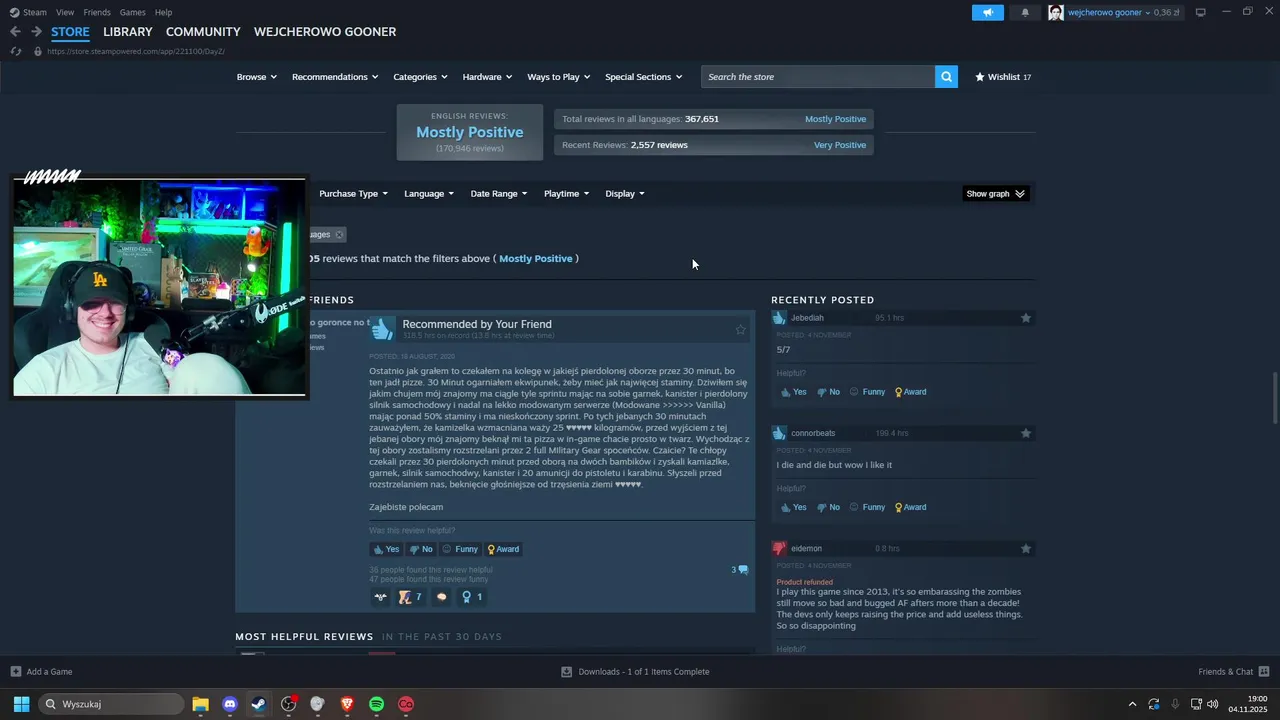Go forward with the right arrow
Screen dimensions: 1280x720
36,32
